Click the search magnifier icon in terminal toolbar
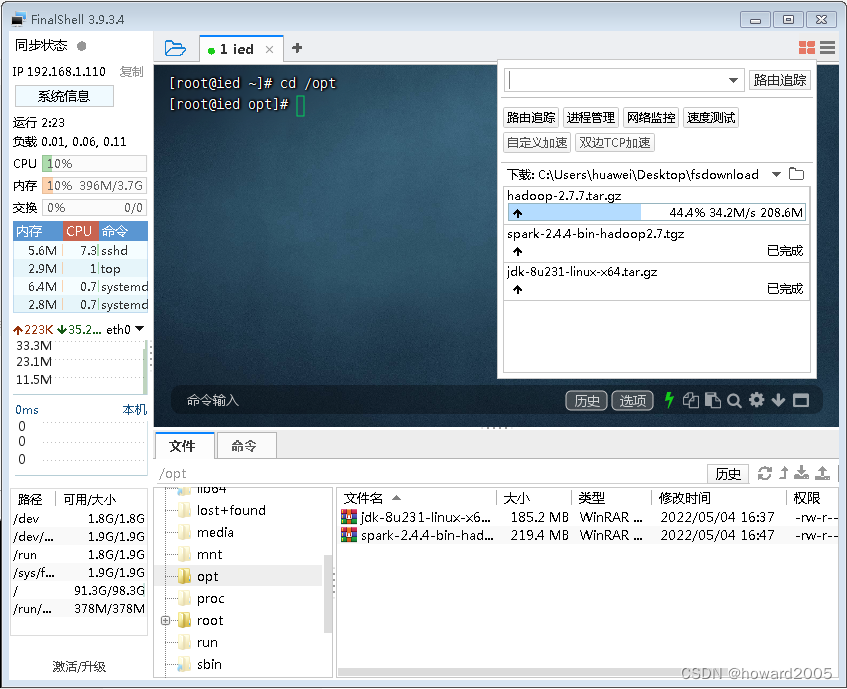The height and width of the screenshot is (689, 847). pyautogui.click(x=734, y=401)
